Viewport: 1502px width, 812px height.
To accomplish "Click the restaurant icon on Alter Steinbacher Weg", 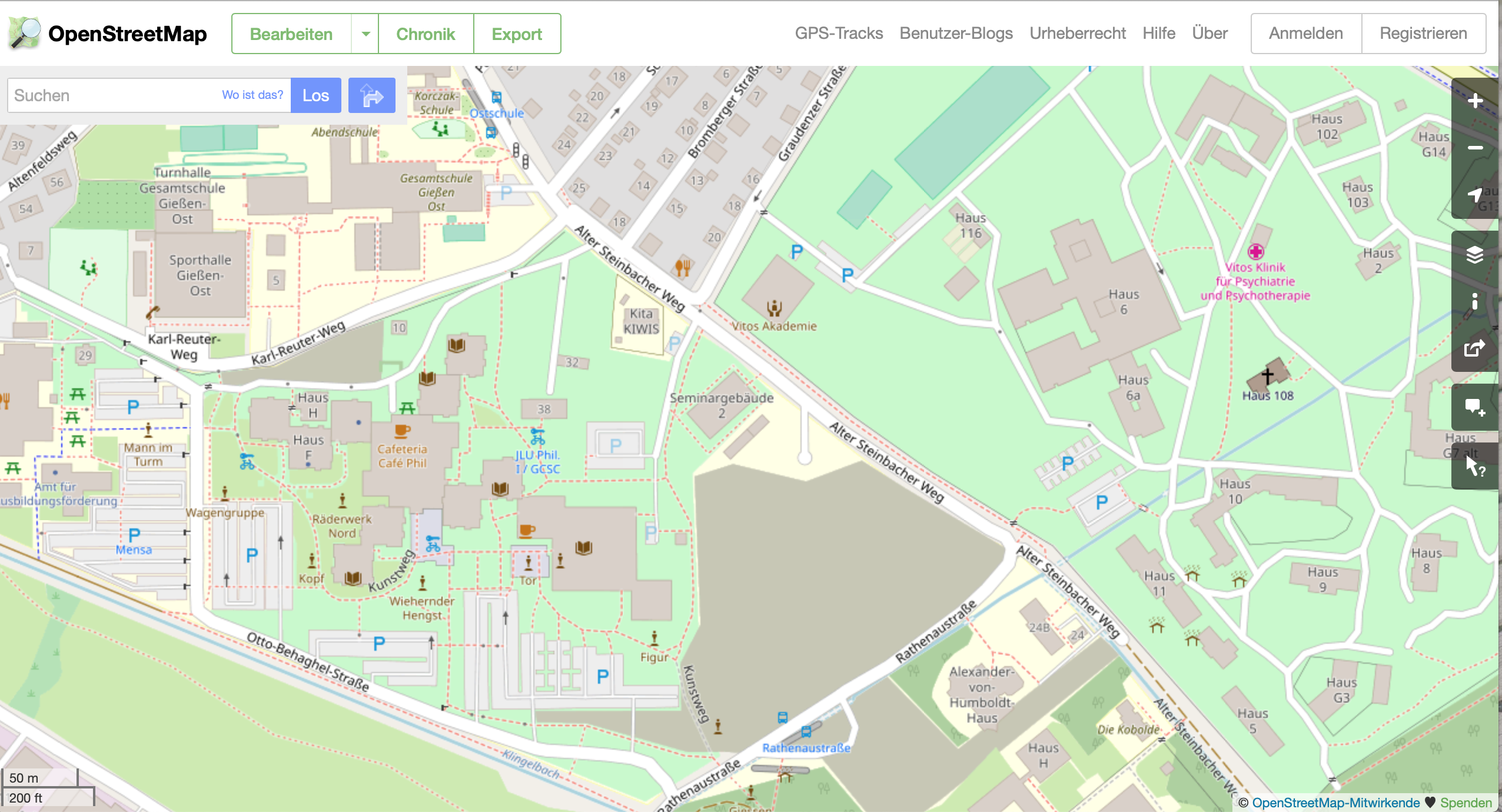I will coord(683,268).
